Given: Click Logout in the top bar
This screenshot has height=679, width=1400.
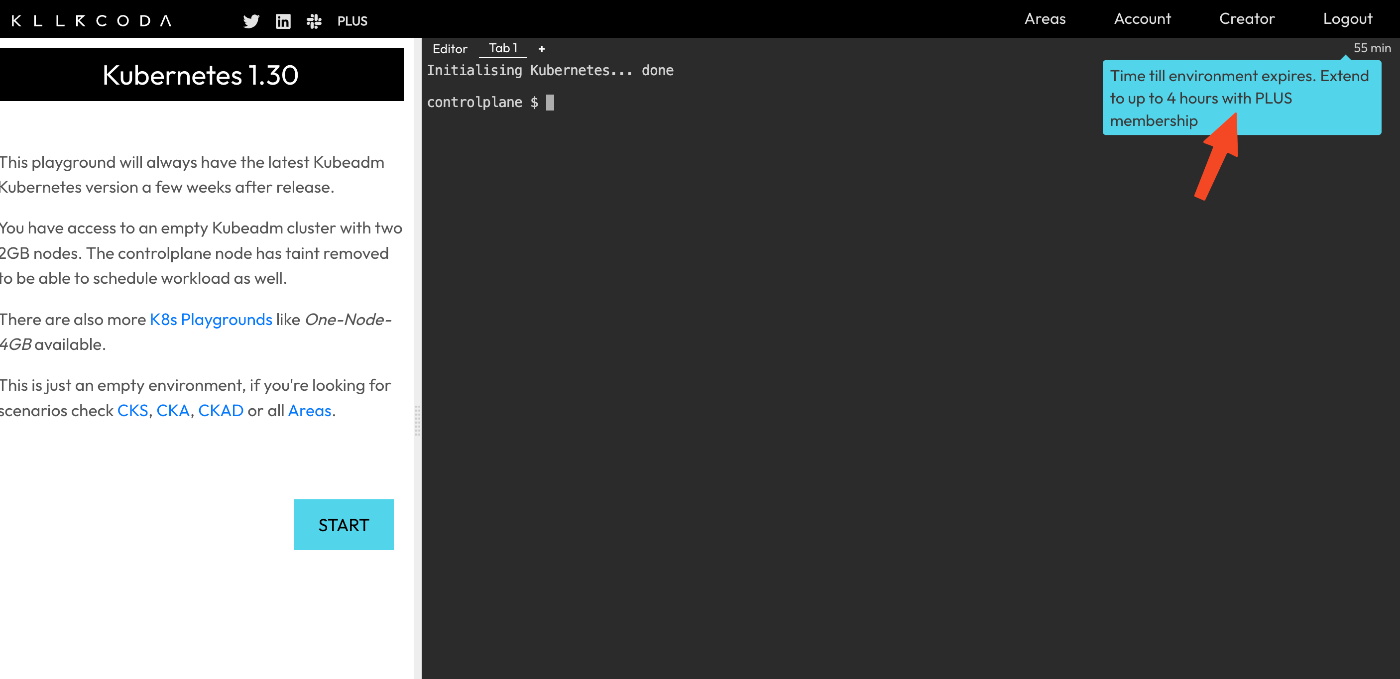Looking at the screenshot, I should [1348, 19].
